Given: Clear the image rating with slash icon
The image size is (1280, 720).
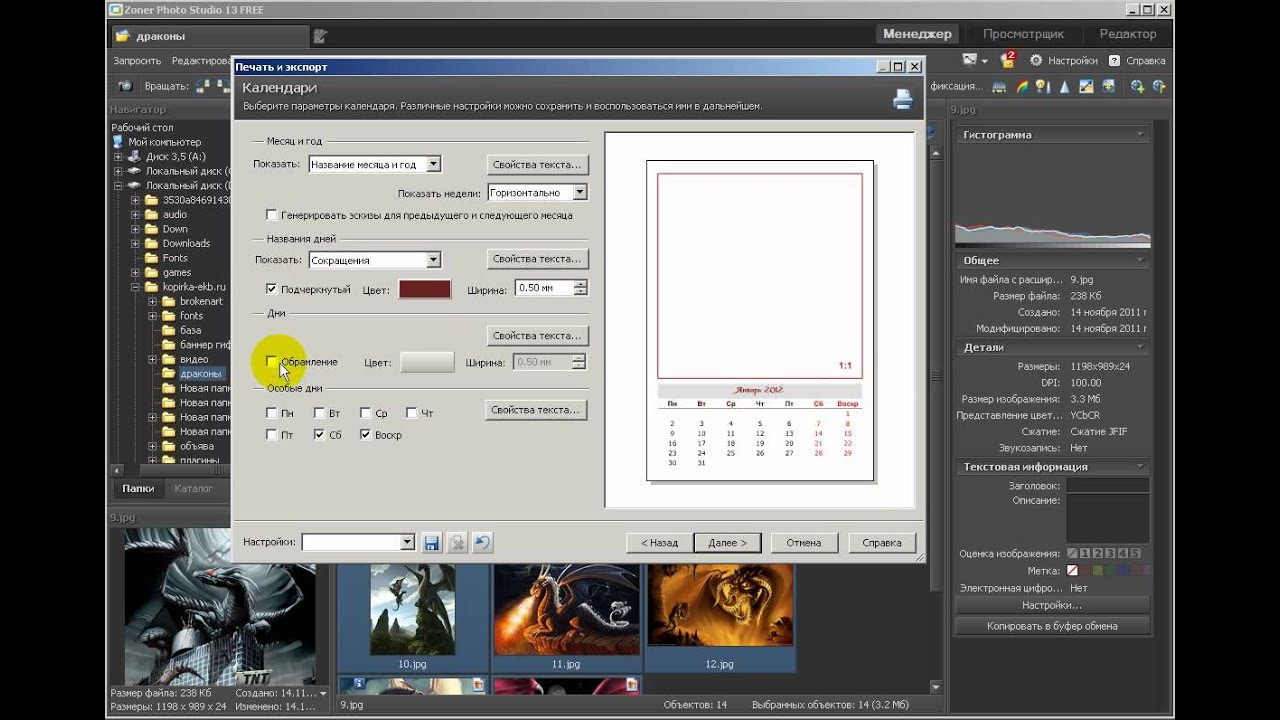Looking at the screenshot, I should point(1073,553).
